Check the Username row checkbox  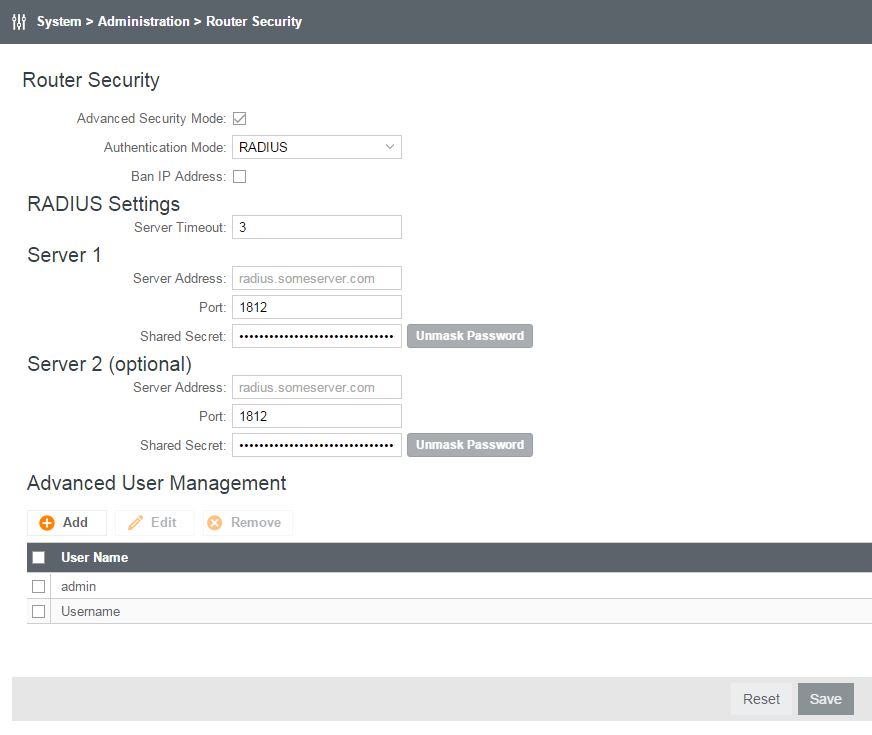(38, 612)
